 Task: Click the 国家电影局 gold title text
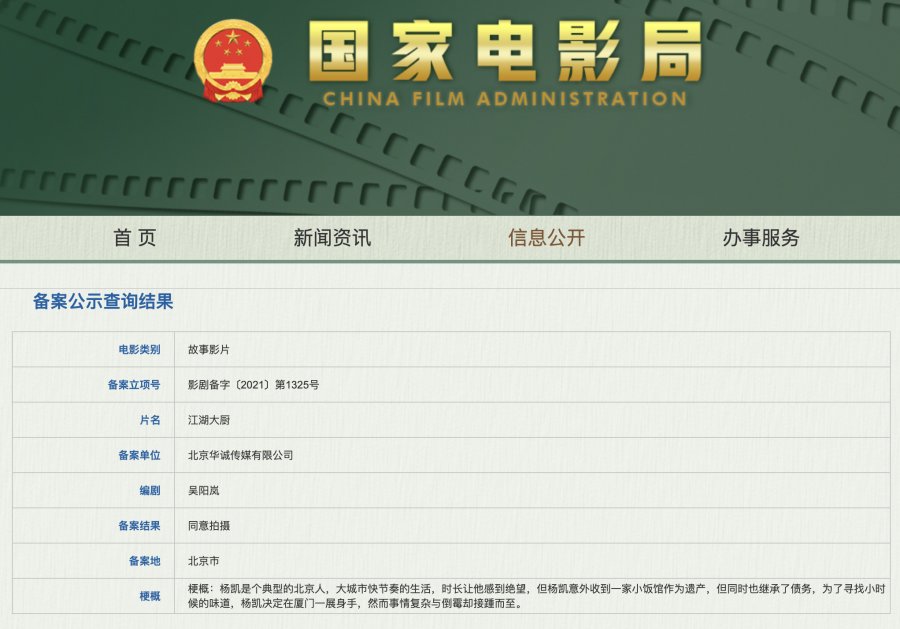(x=504, y=50)
